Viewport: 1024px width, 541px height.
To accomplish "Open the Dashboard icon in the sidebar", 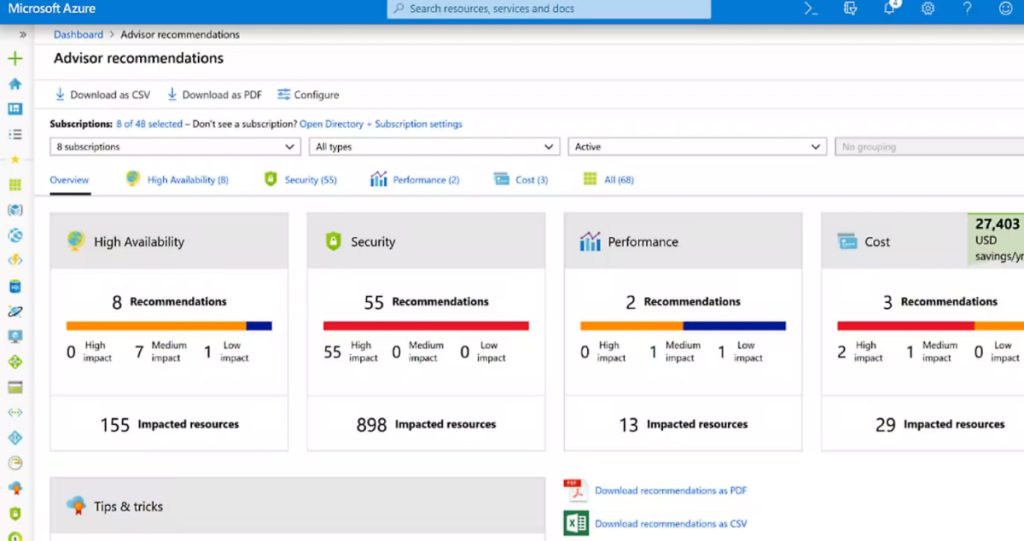I will click(15, 108).
